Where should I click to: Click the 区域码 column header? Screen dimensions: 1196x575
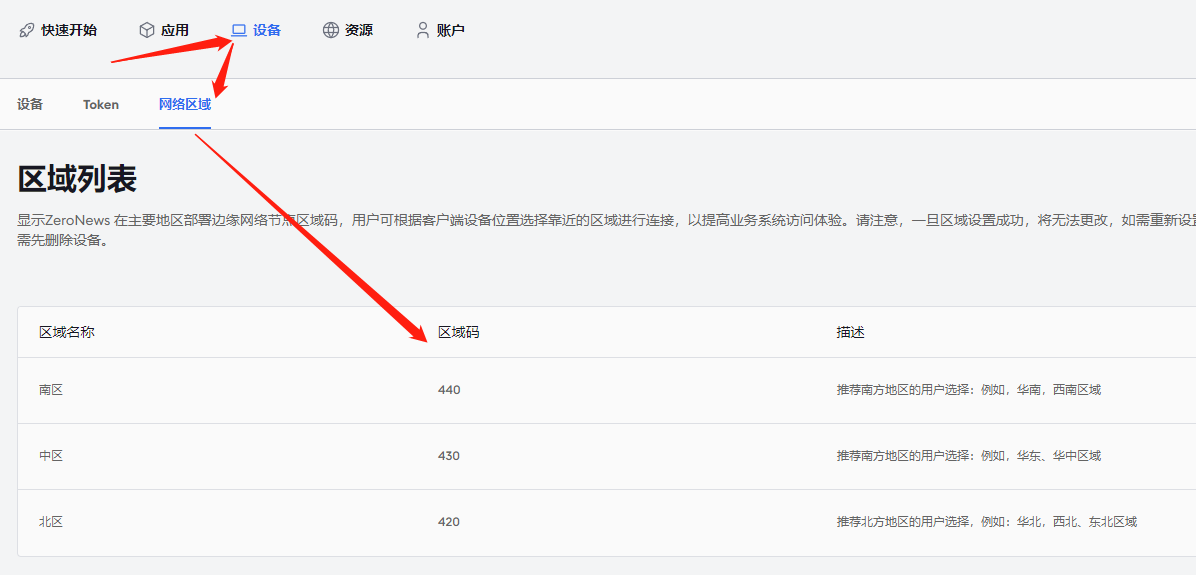(459, 332)
